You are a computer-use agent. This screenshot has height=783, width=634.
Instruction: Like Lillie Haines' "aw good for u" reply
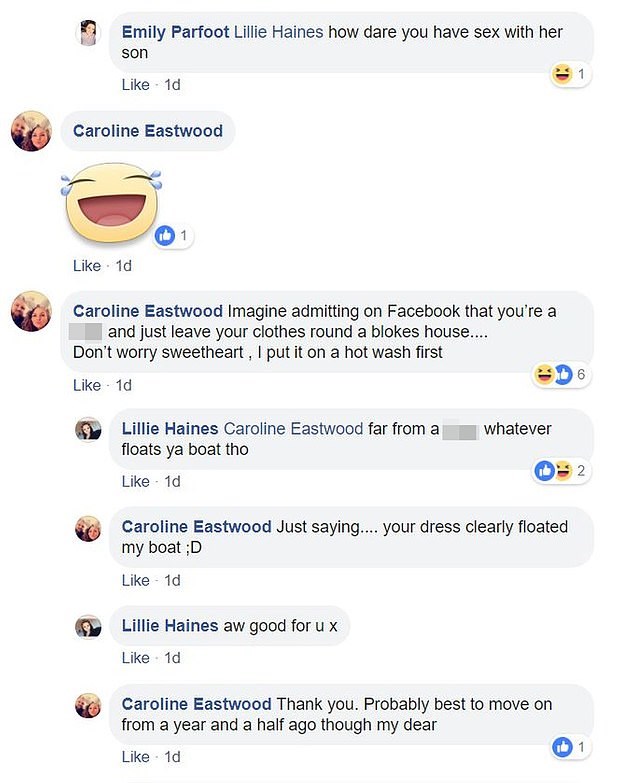tap(135, 658)
